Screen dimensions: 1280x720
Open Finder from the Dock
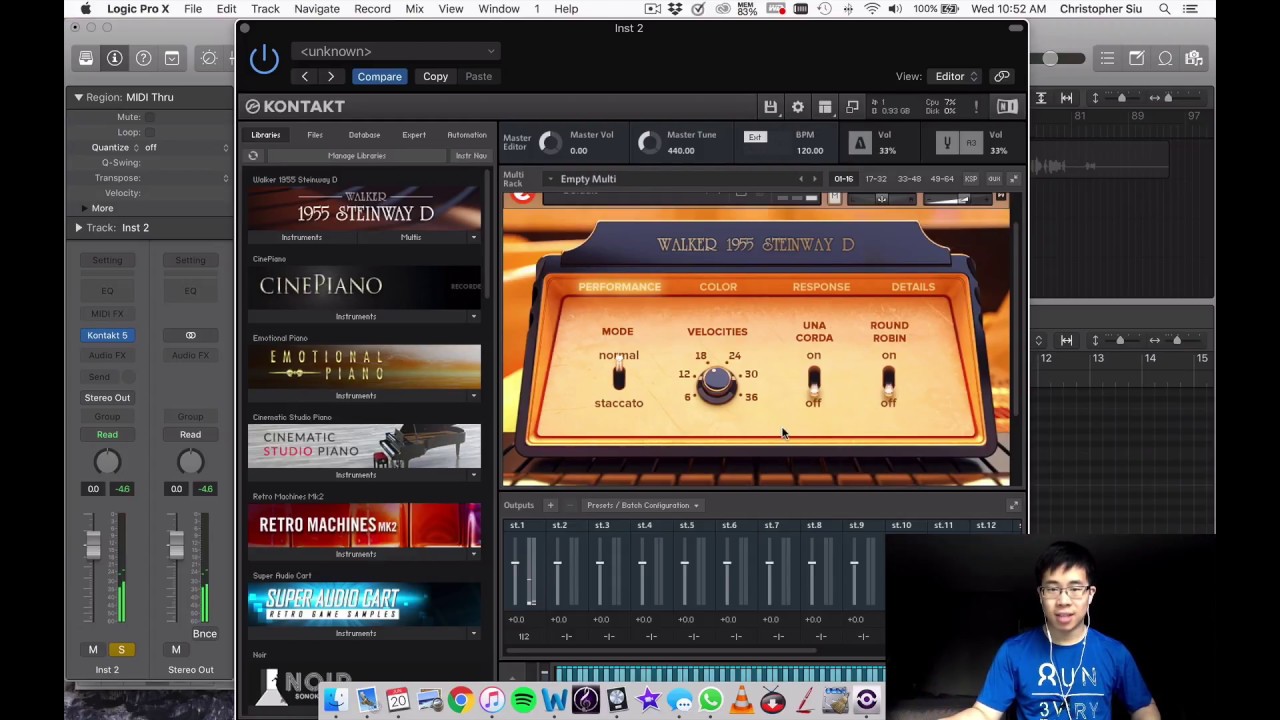(335, 700)
